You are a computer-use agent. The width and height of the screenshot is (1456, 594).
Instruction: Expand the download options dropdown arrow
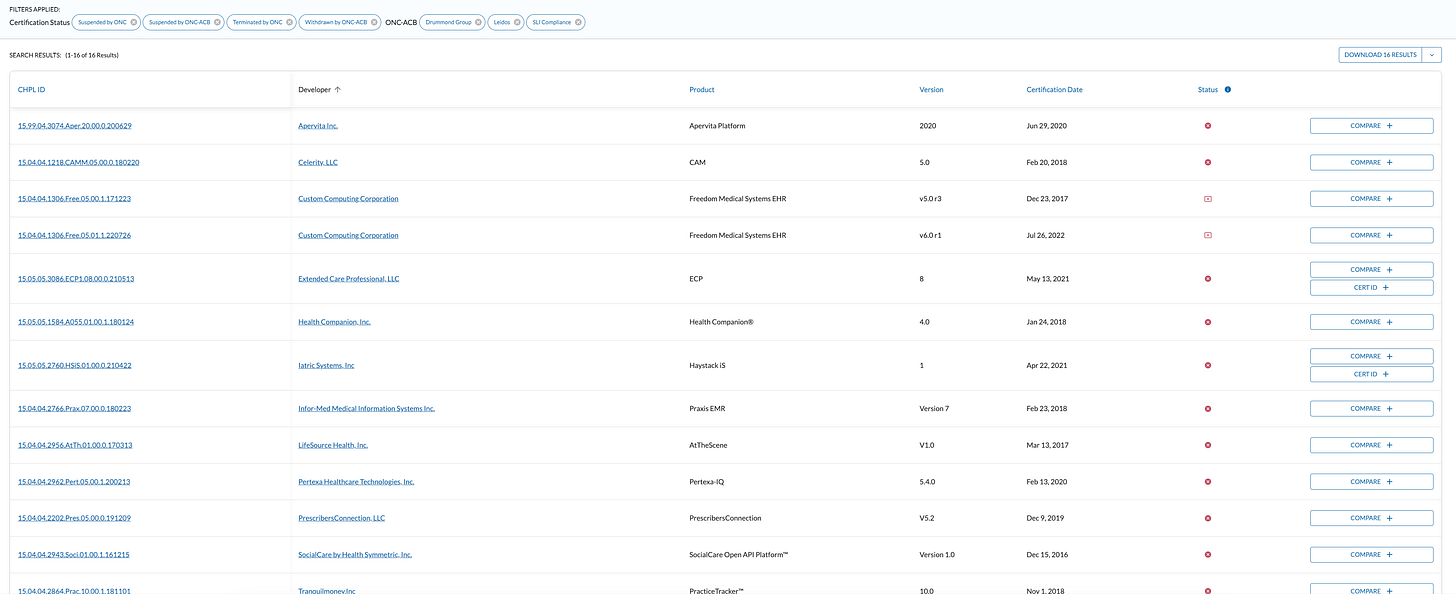click(1434, 55)
